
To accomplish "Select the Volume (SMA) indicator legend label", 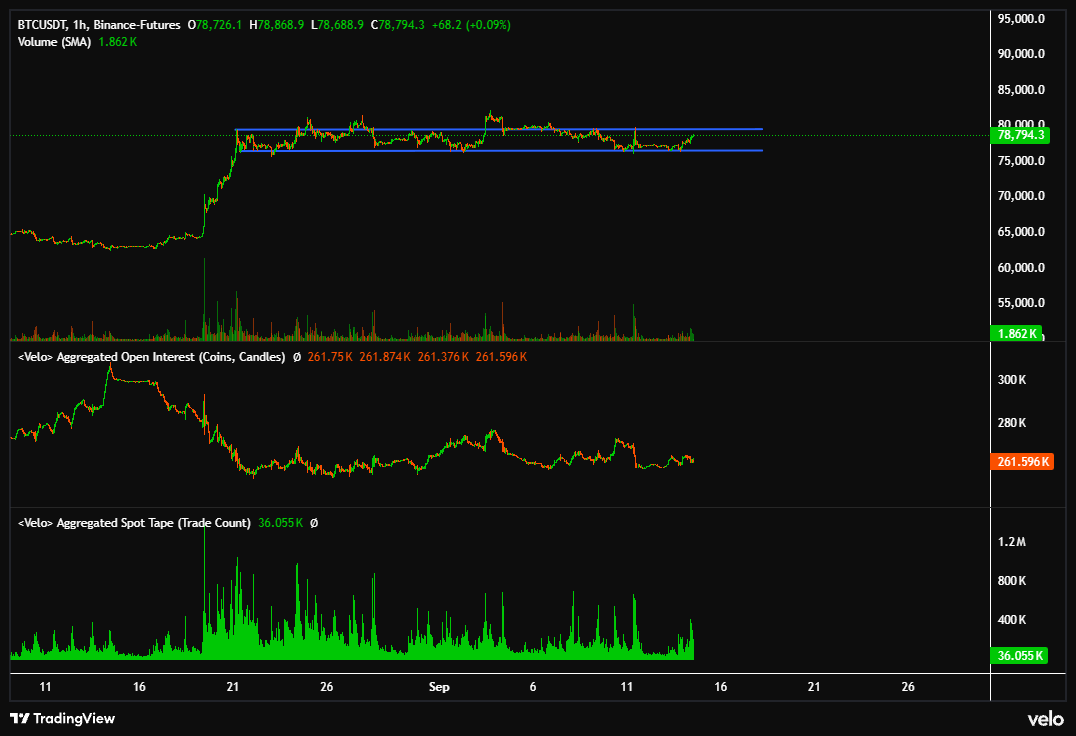I will pos(54,42).
